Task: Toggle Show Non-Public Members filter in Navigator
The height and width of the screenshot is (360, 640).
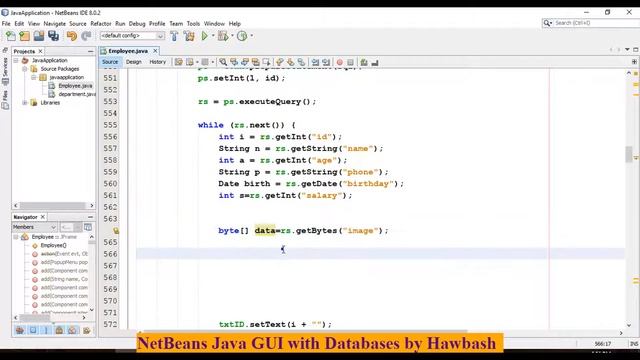Action: click(59, 330)
